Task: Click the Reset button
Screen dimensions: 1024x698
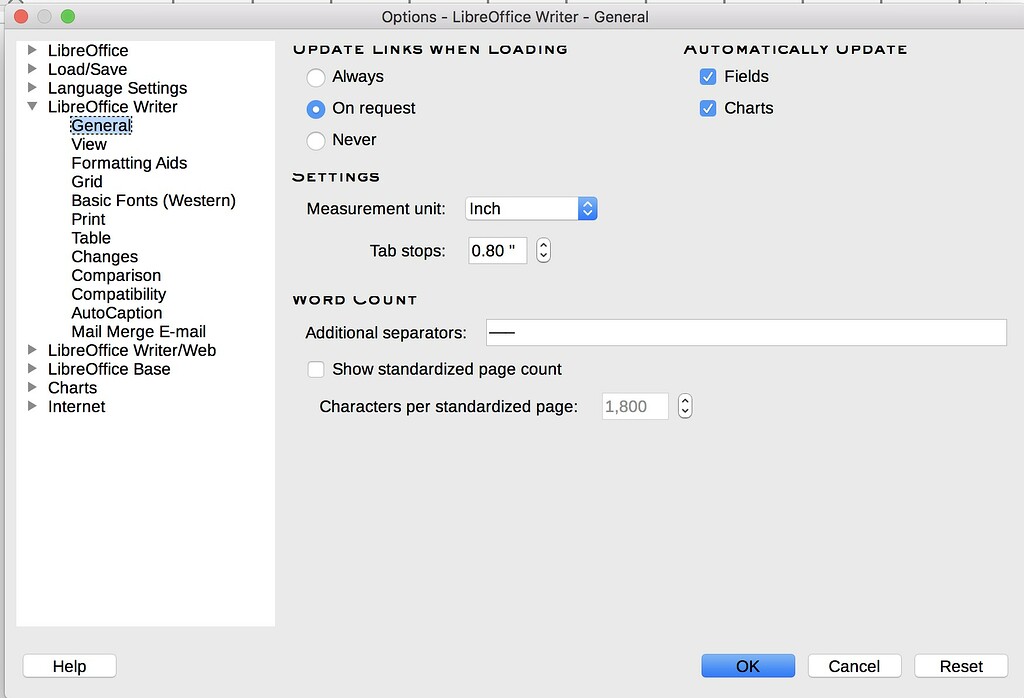Action: [x=961, y=666]
